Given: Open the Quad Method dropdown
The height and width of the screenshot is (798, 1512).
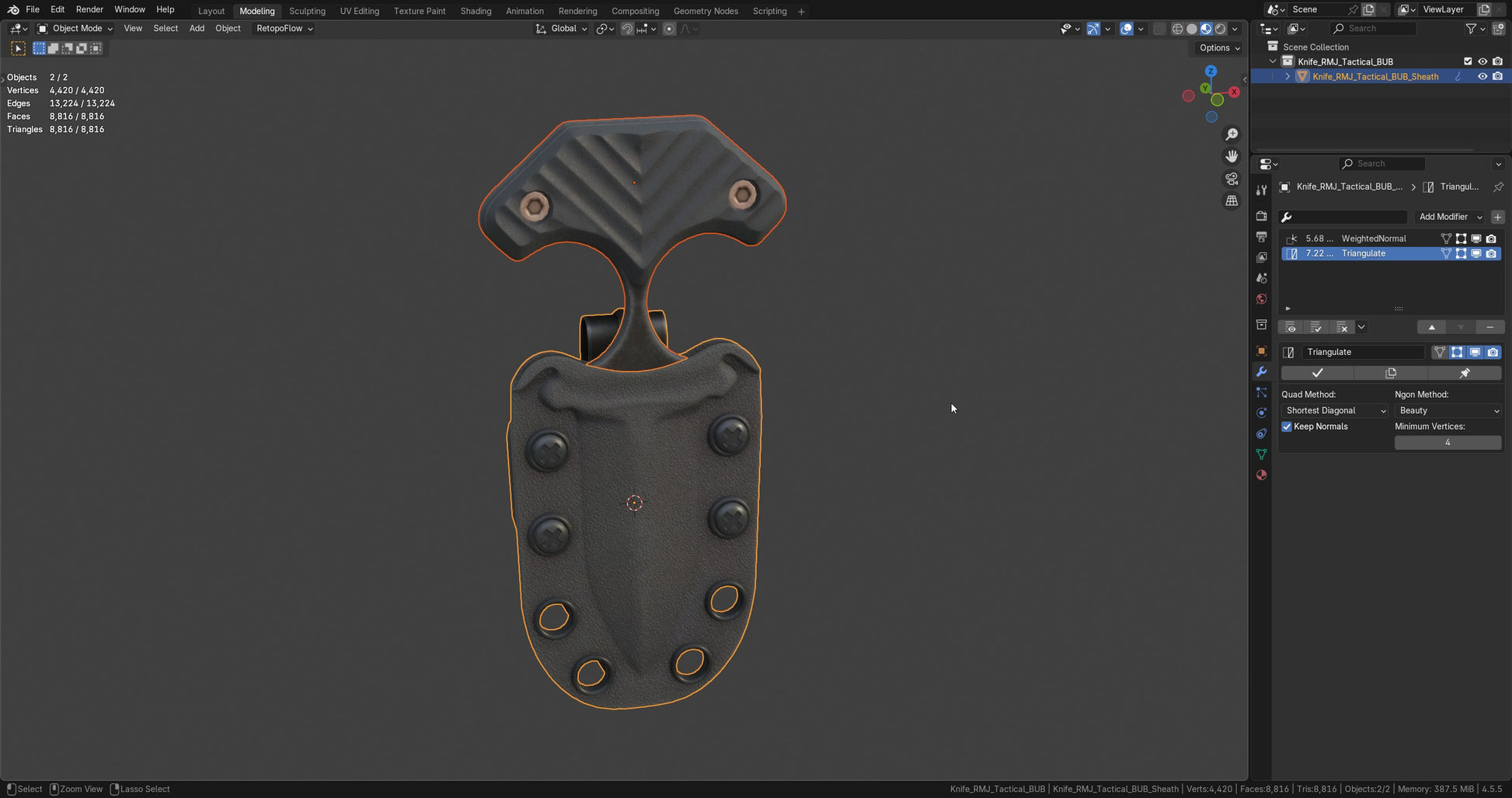Looking at the screenshot, I should tap(1335, 410).
